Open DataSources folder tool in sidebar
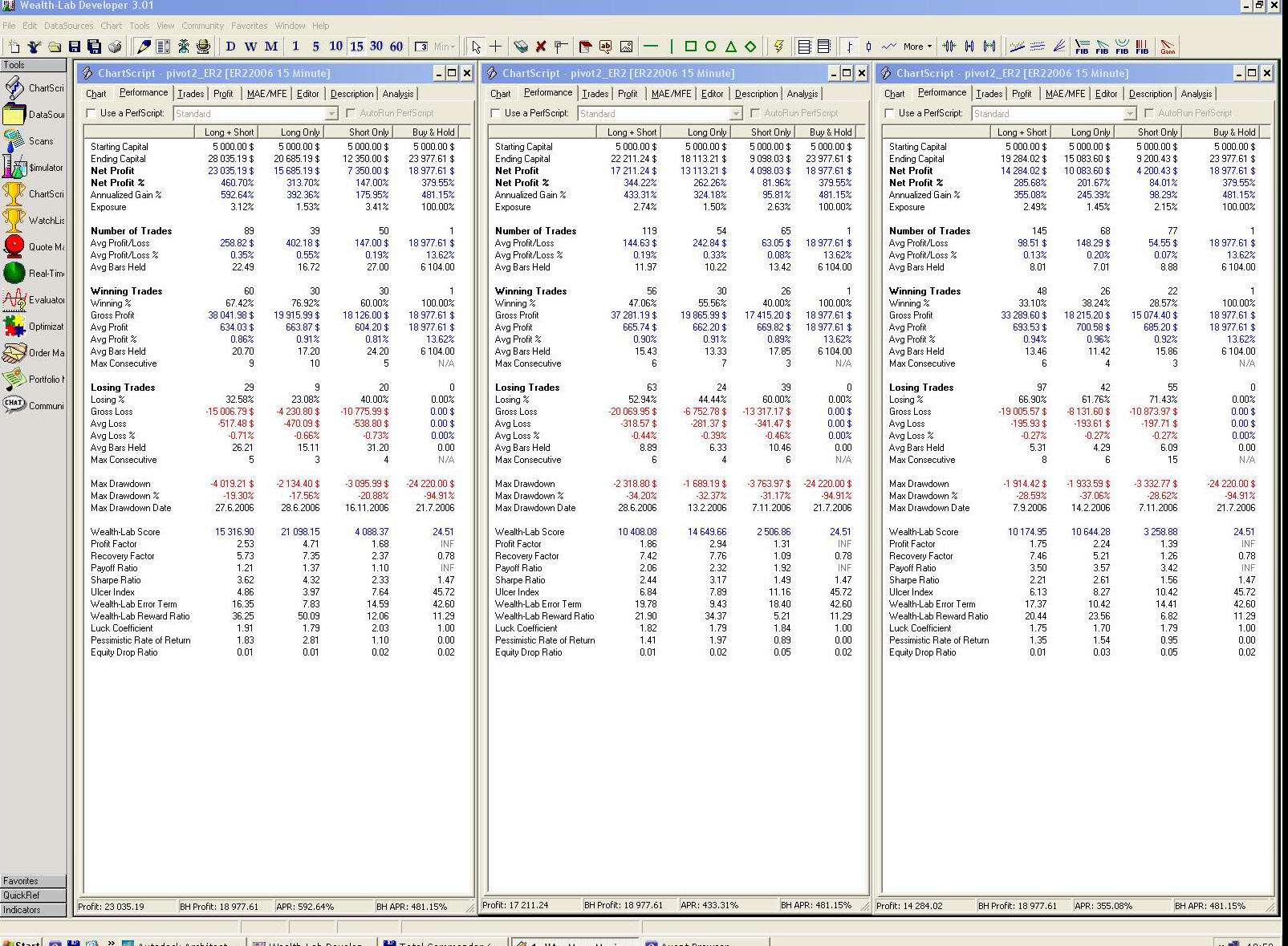 pos(33,114)
